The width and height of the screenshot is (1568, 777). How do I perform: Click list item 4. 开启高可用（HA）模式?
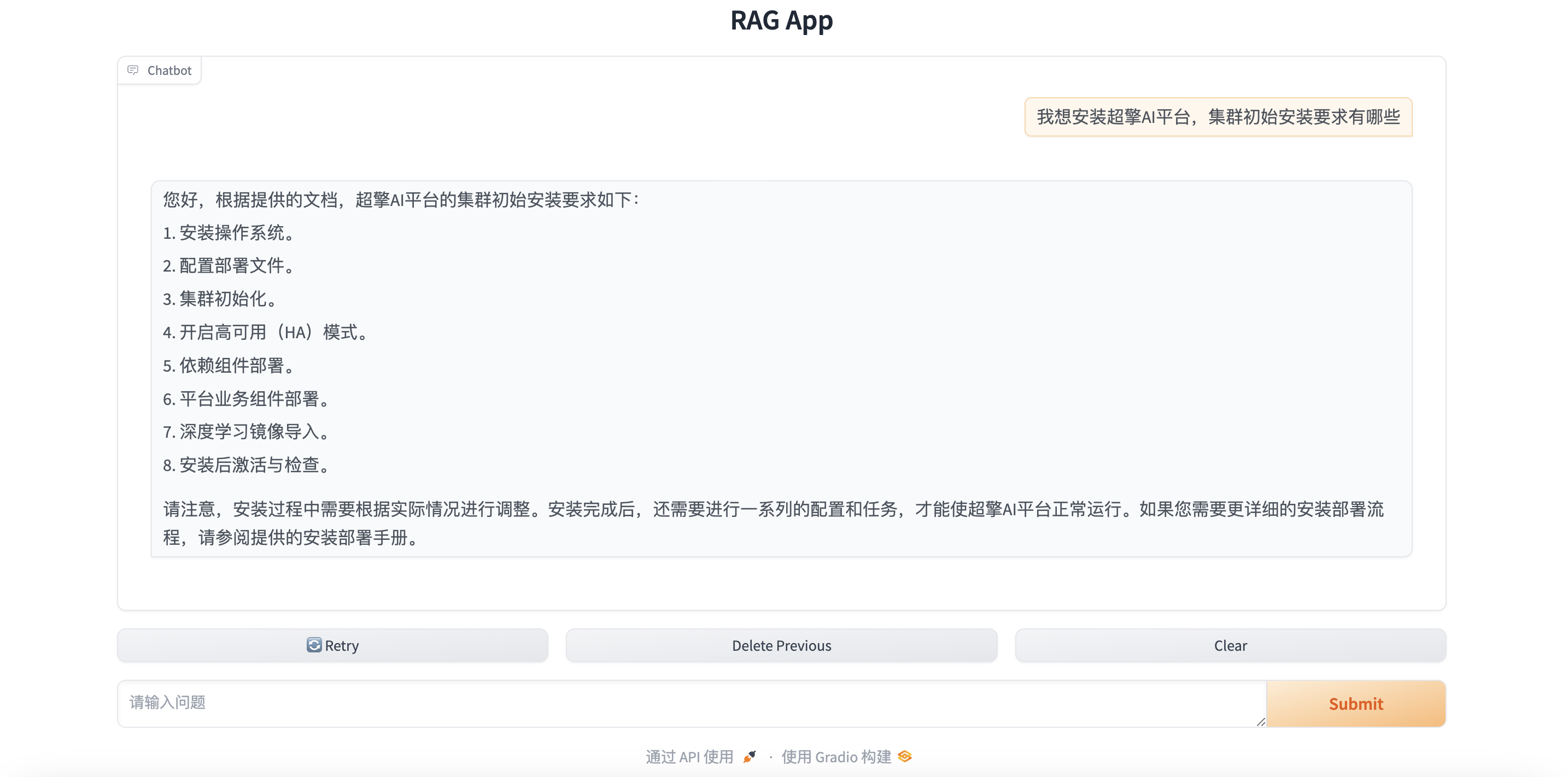pos(266,332)
